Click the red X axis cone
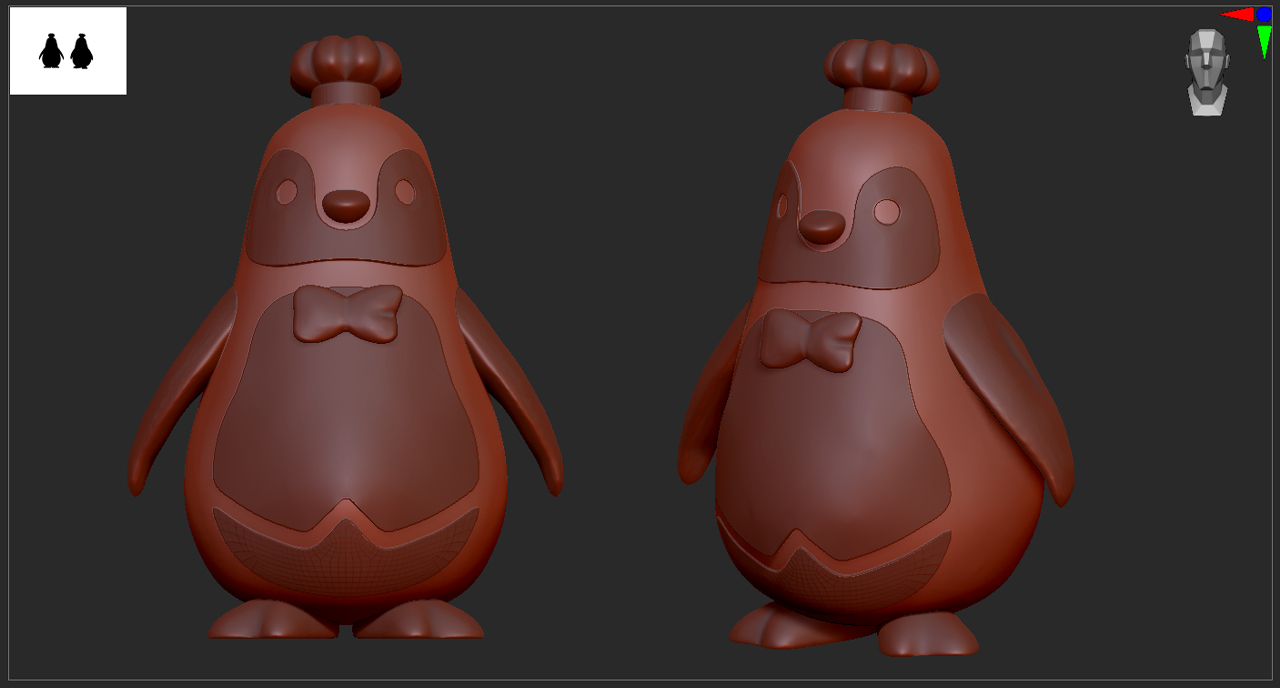 [x=1238, y=14]
